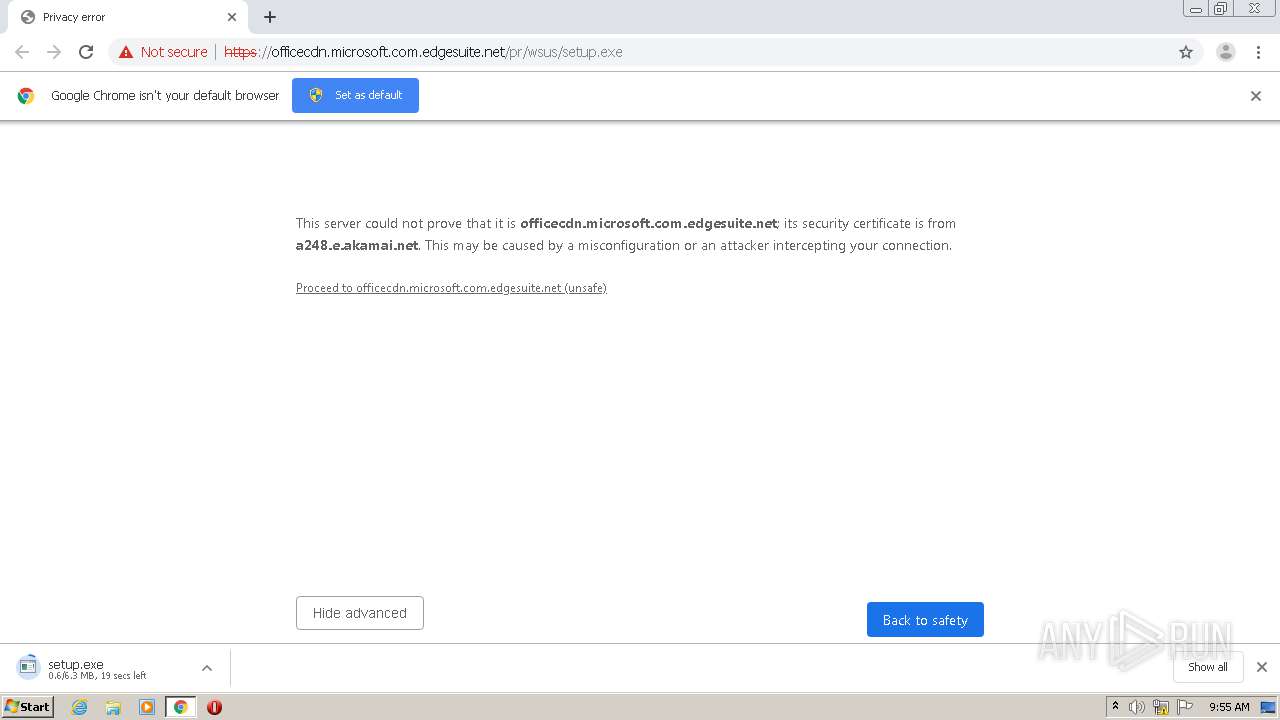
Task: Click the Not secure label
Action: (174, 52)
